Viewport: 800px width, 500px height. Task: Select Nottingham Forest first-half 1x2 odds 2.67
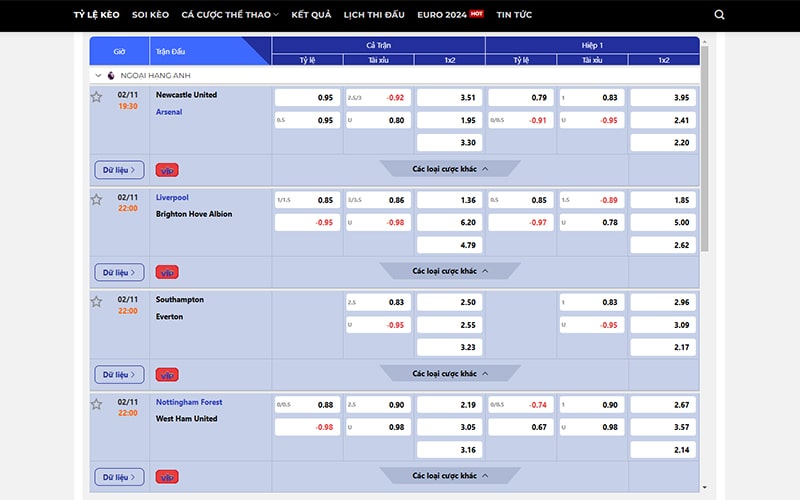click(663, 405)
